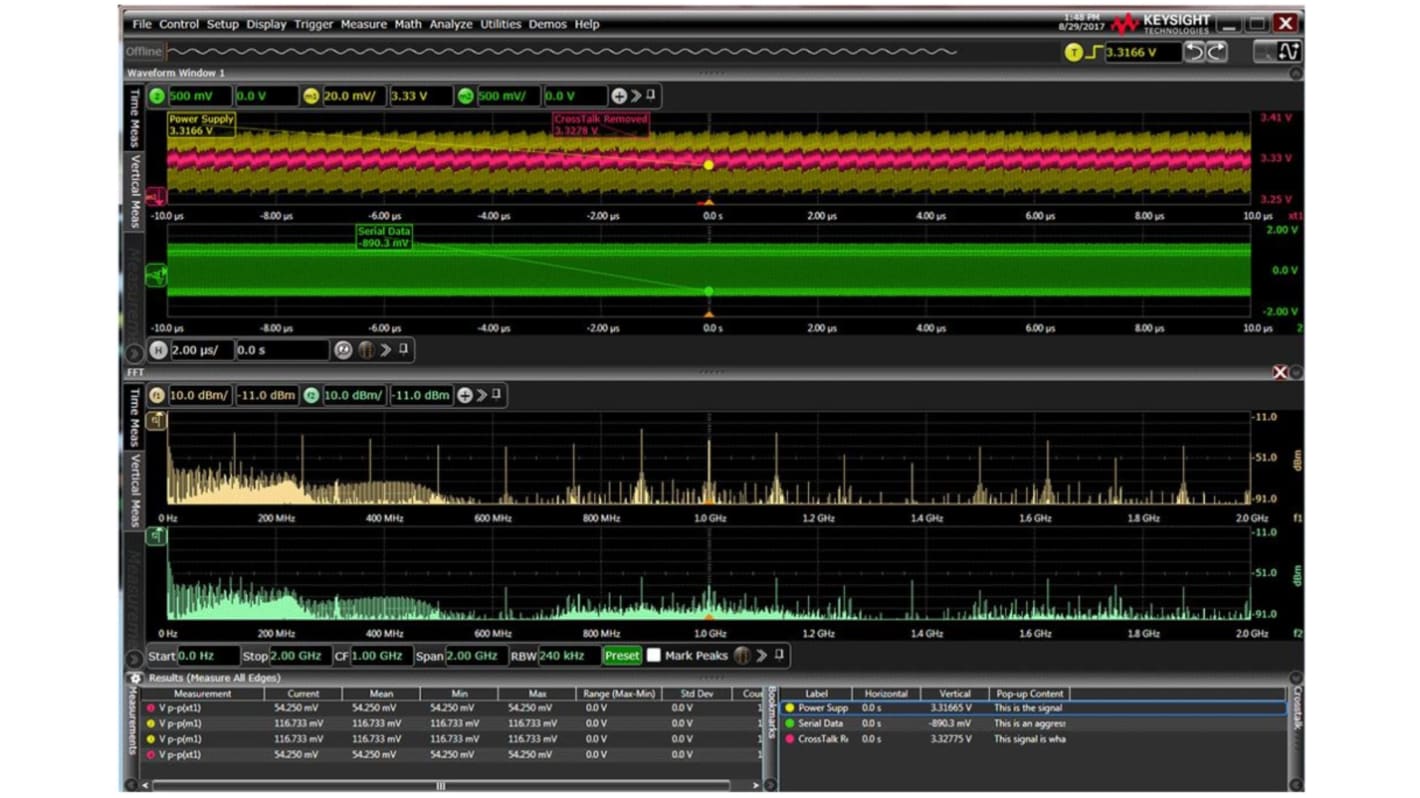Pin the FFT span toolbar
Screen dimensions: 1420x798
tap(779, 655)
